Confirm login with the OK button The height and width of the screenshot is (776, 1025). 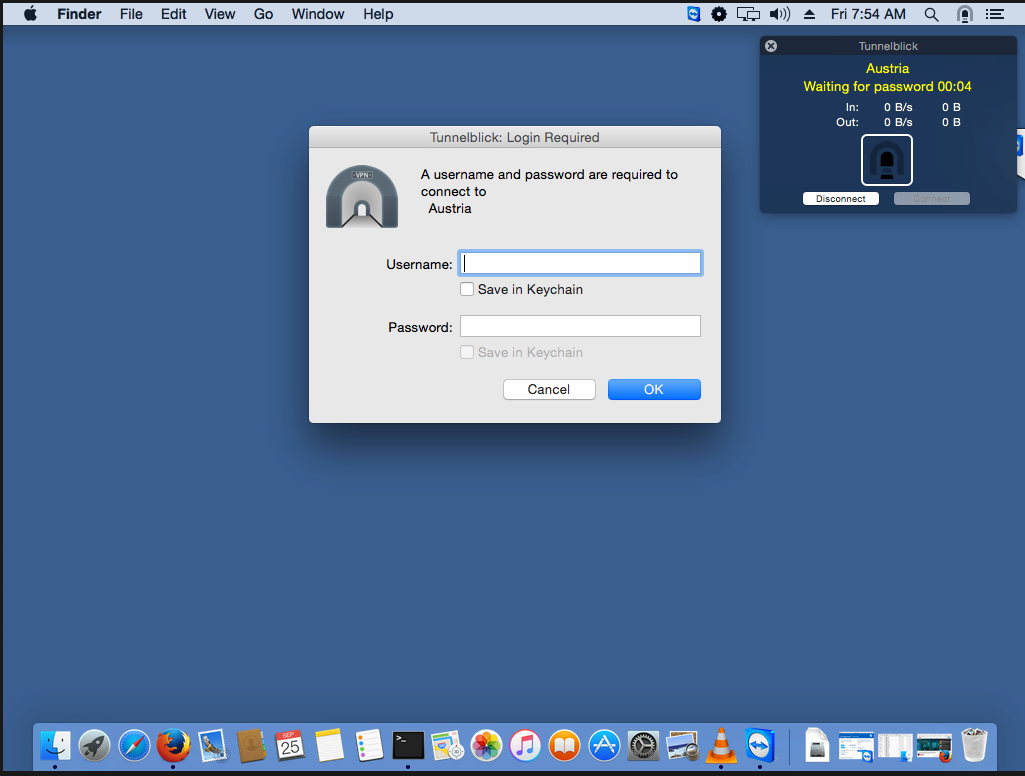(x=654, y=390)
